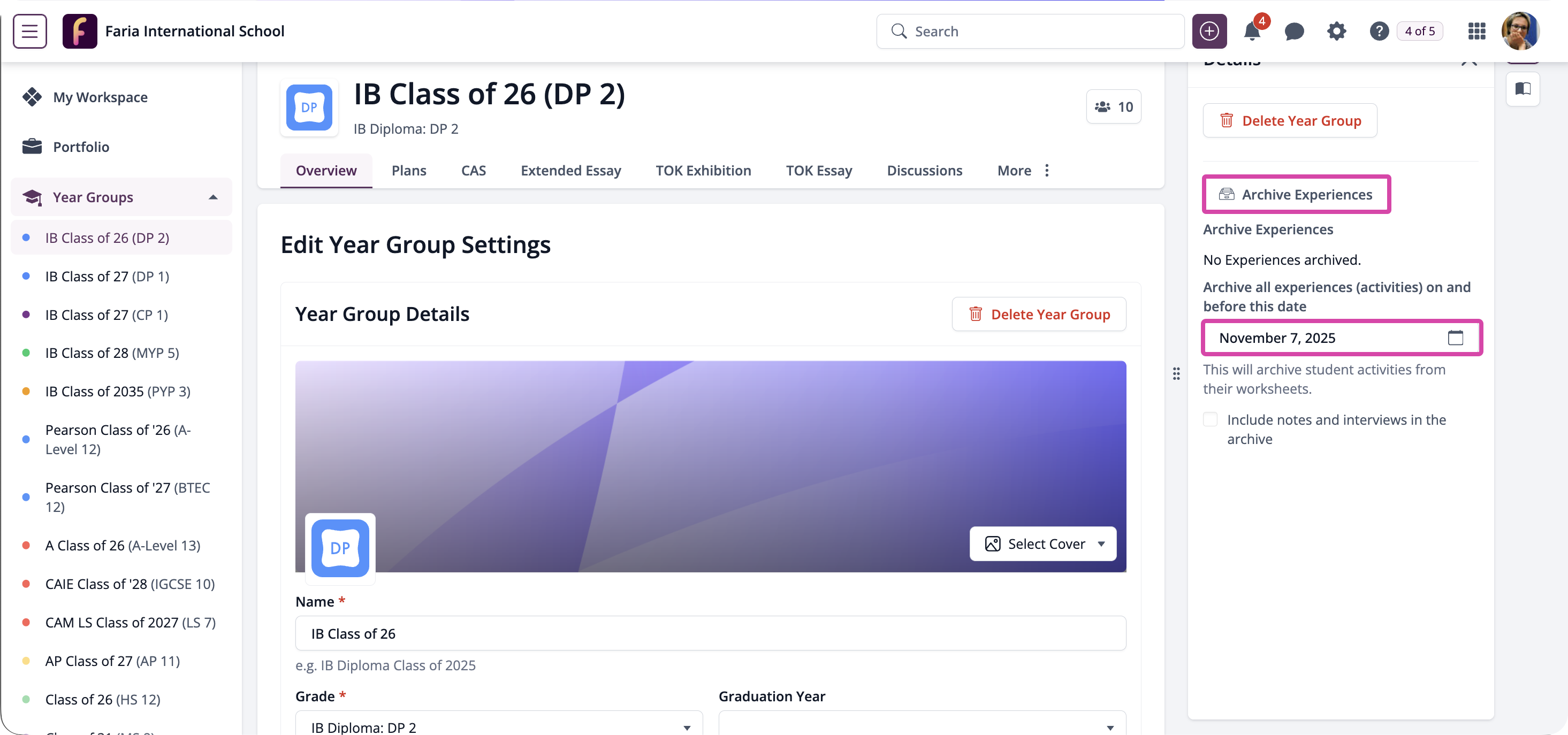1568x735 pixels.
Task: Click Delete Year Group in Year Group Details
Action: coord(1039,315)
